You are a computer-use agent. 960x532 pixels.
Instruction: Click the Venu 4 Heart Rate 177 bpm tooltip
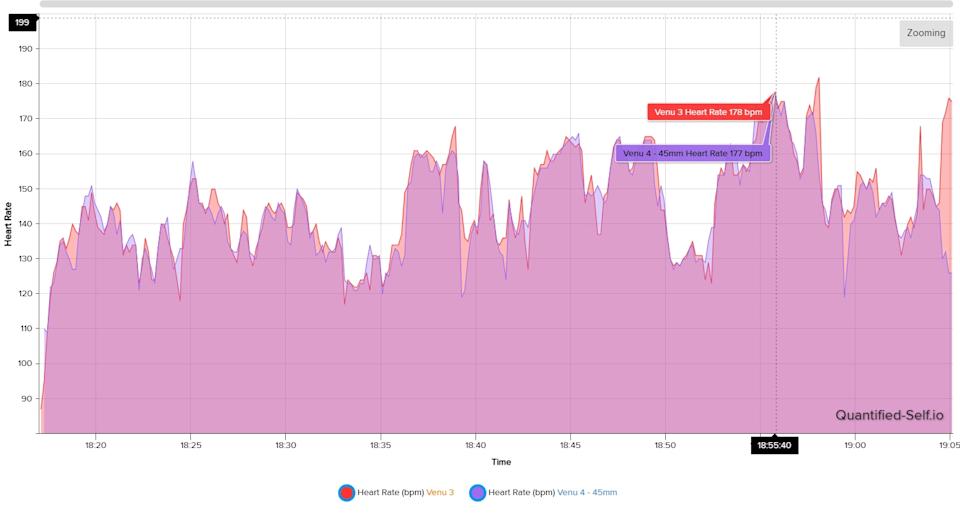point(692,153)
